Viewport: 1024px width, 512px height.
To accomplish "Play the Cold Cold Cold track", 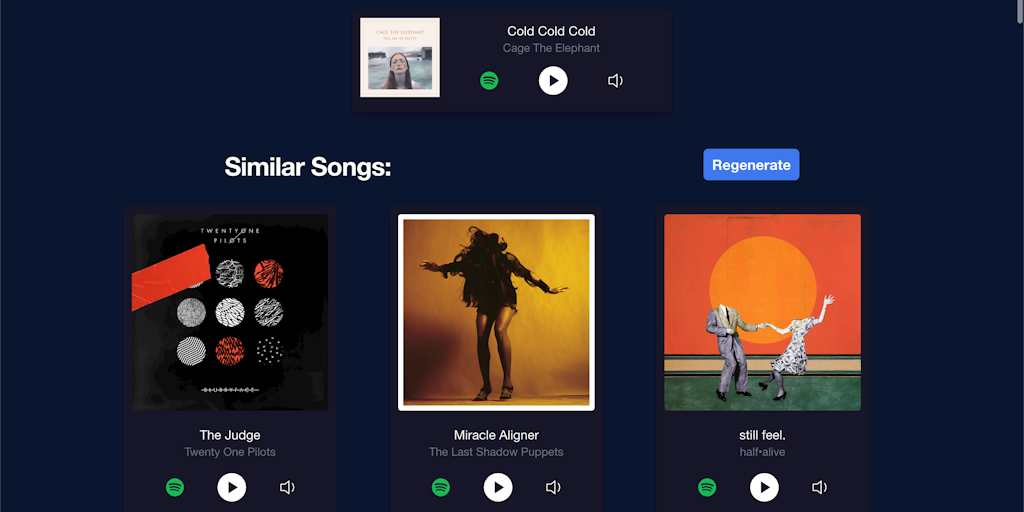I will click(553, 80).
